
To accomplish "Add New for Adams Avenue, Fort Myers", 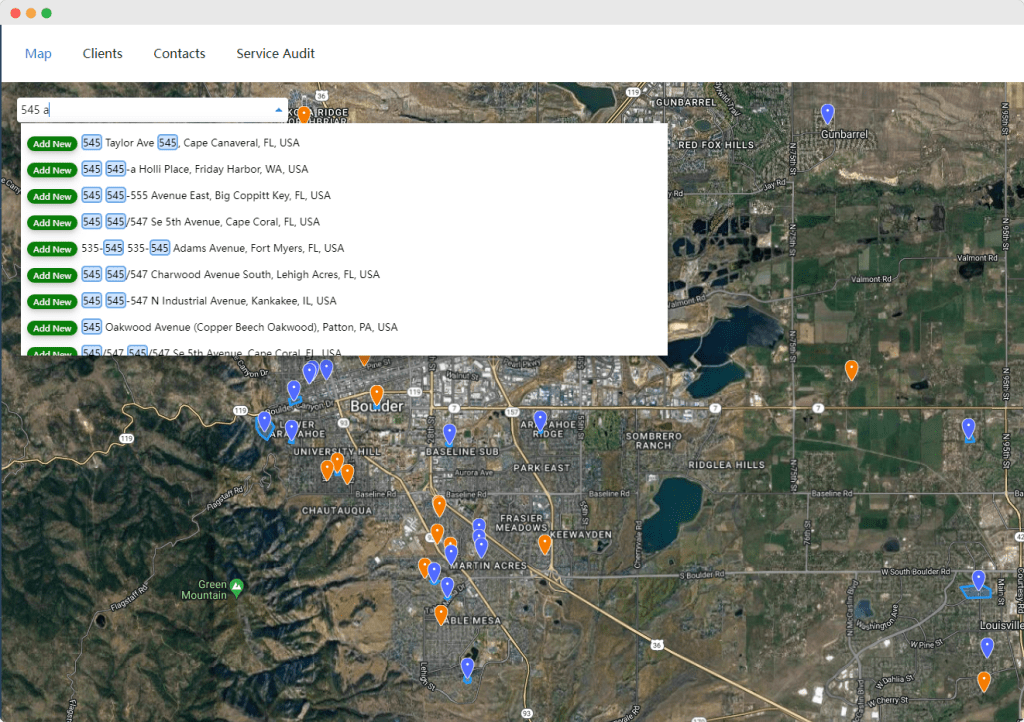I will [x=51, y=248].
